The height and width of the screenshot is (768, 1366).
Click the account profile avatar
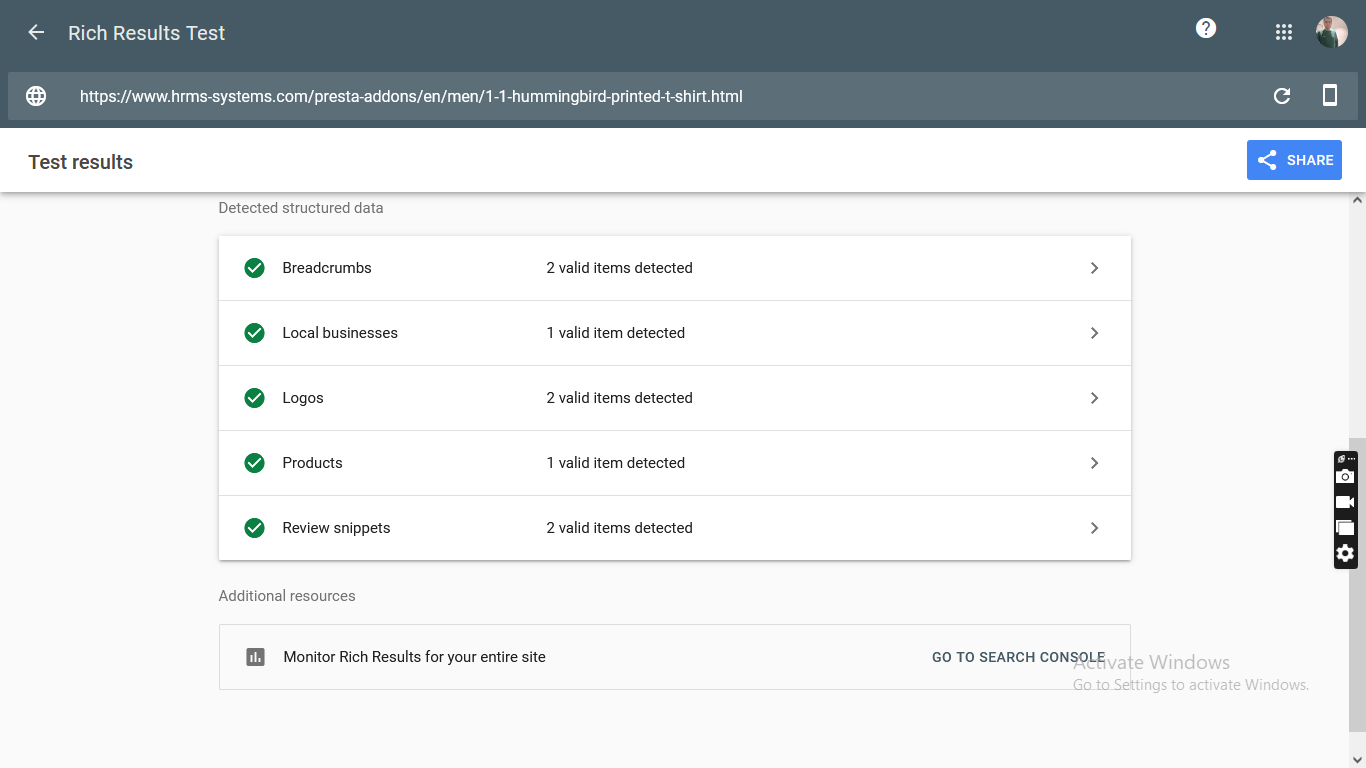(1332, 32)
